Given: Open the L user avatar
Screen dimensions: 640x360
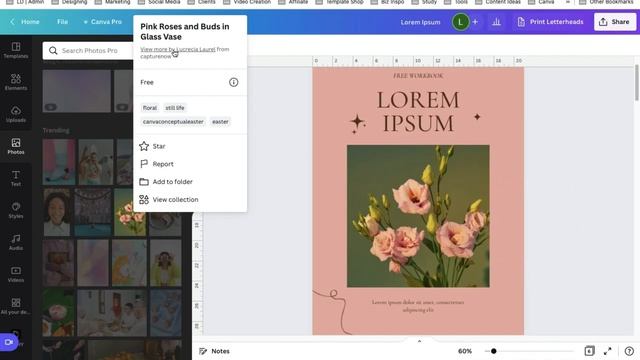Looking at the screenshot, I should coord(460,22).
